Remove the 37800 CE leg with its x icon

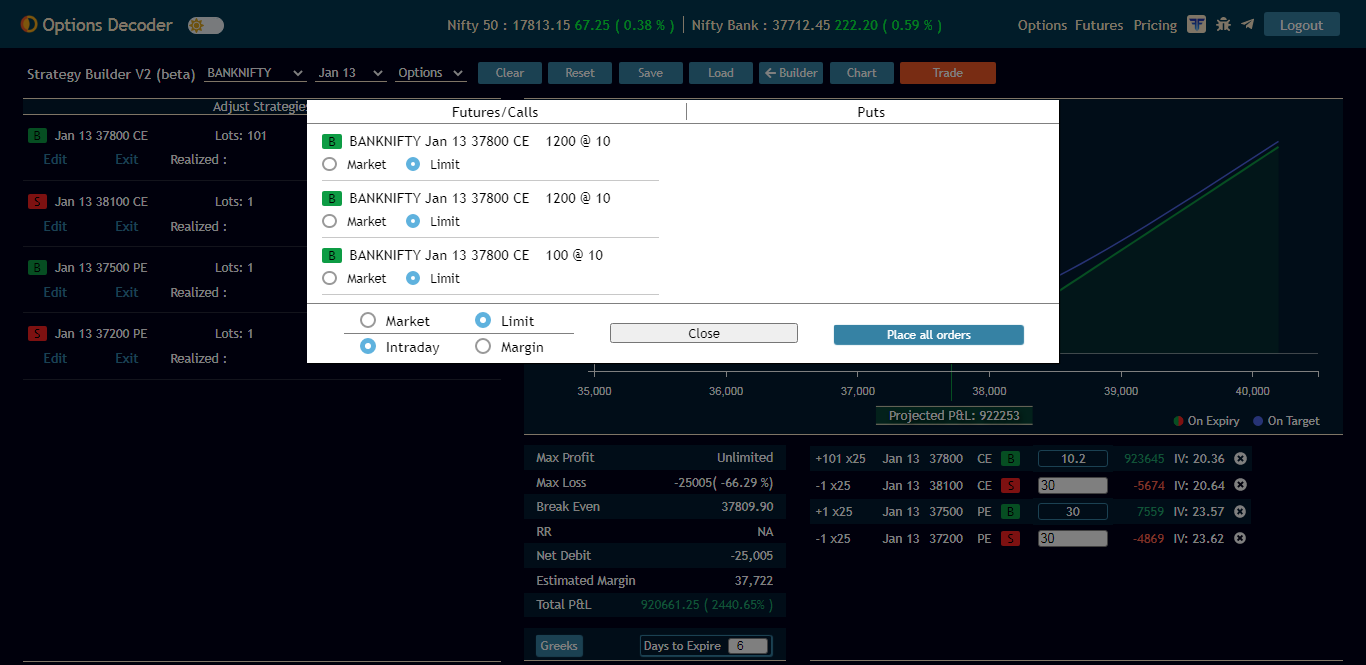1240,458
